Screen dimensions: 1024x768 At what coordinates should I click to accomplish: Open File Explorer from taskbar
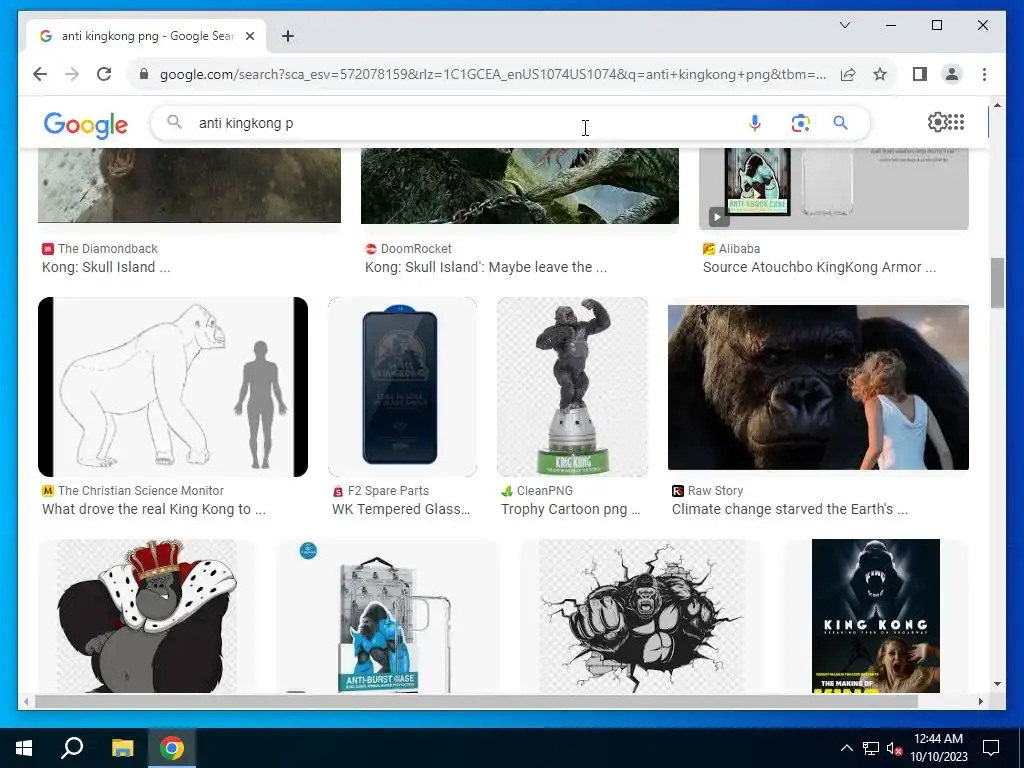122,748
